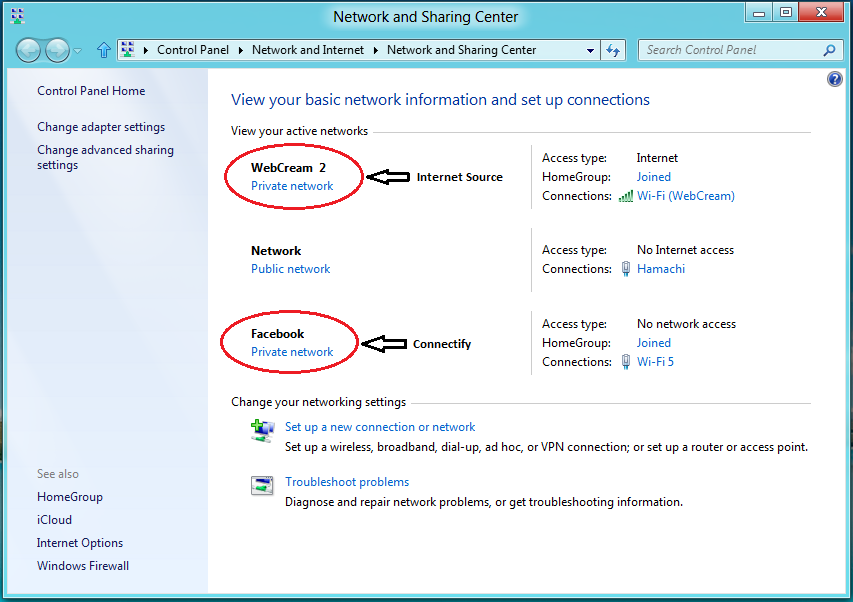Click Set up a new connection or network

point(380,427)
